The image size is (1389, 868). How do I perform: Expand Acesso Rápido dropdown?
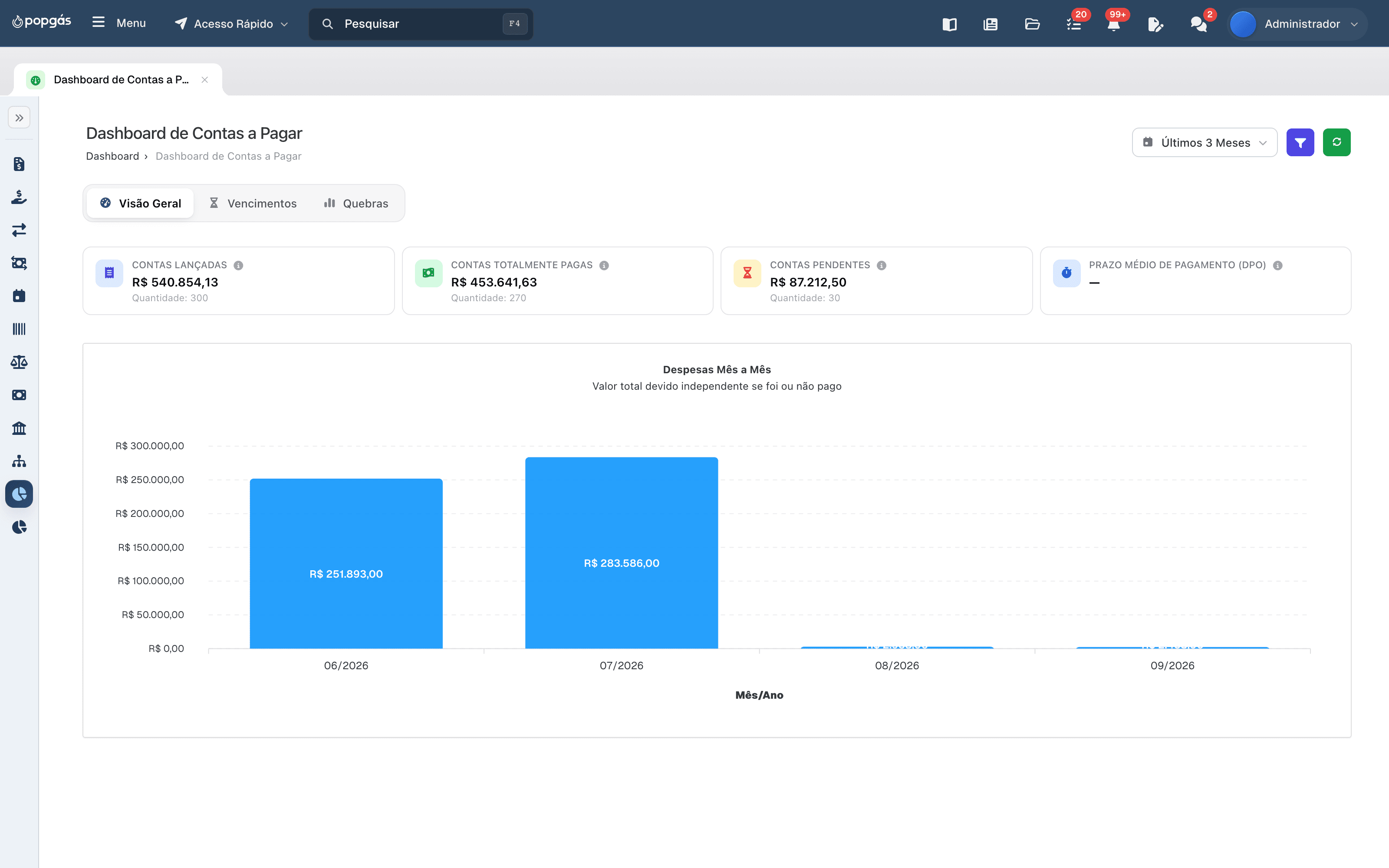pos(231,23)
